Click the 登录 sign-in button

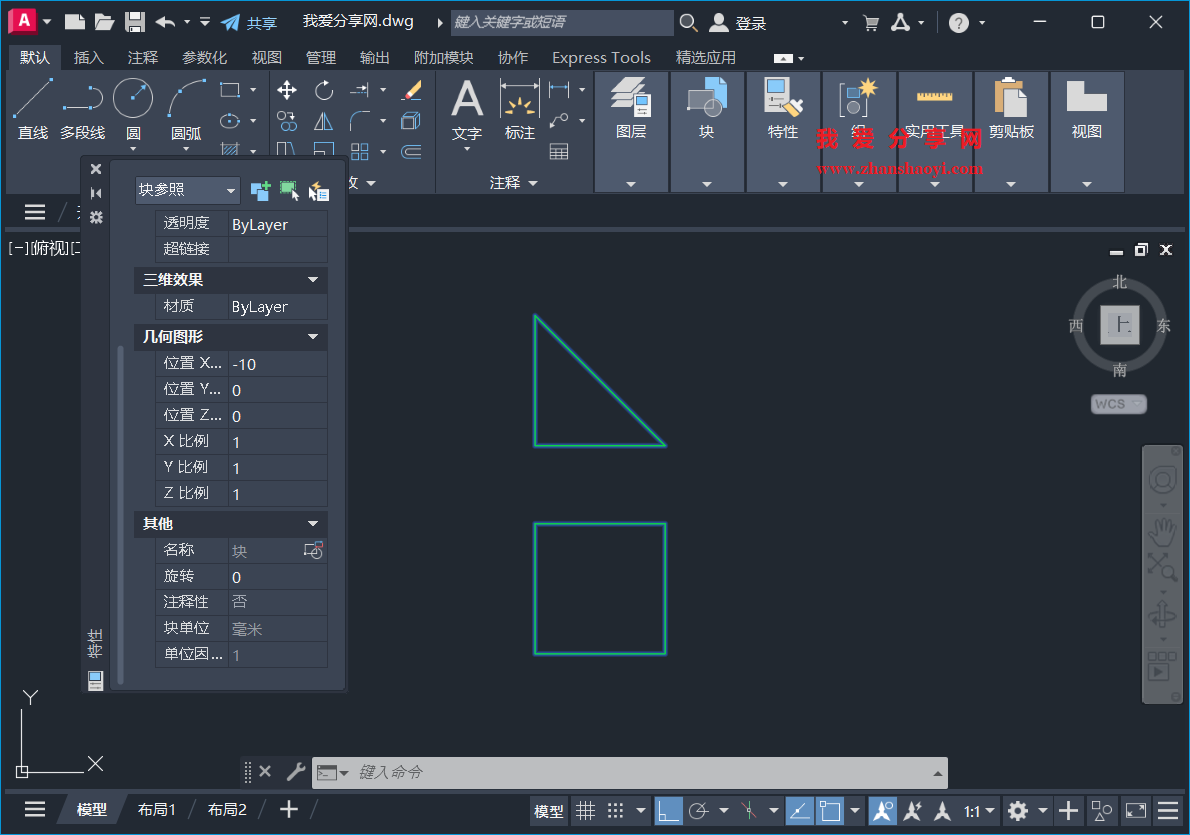[x=738, y=23]
